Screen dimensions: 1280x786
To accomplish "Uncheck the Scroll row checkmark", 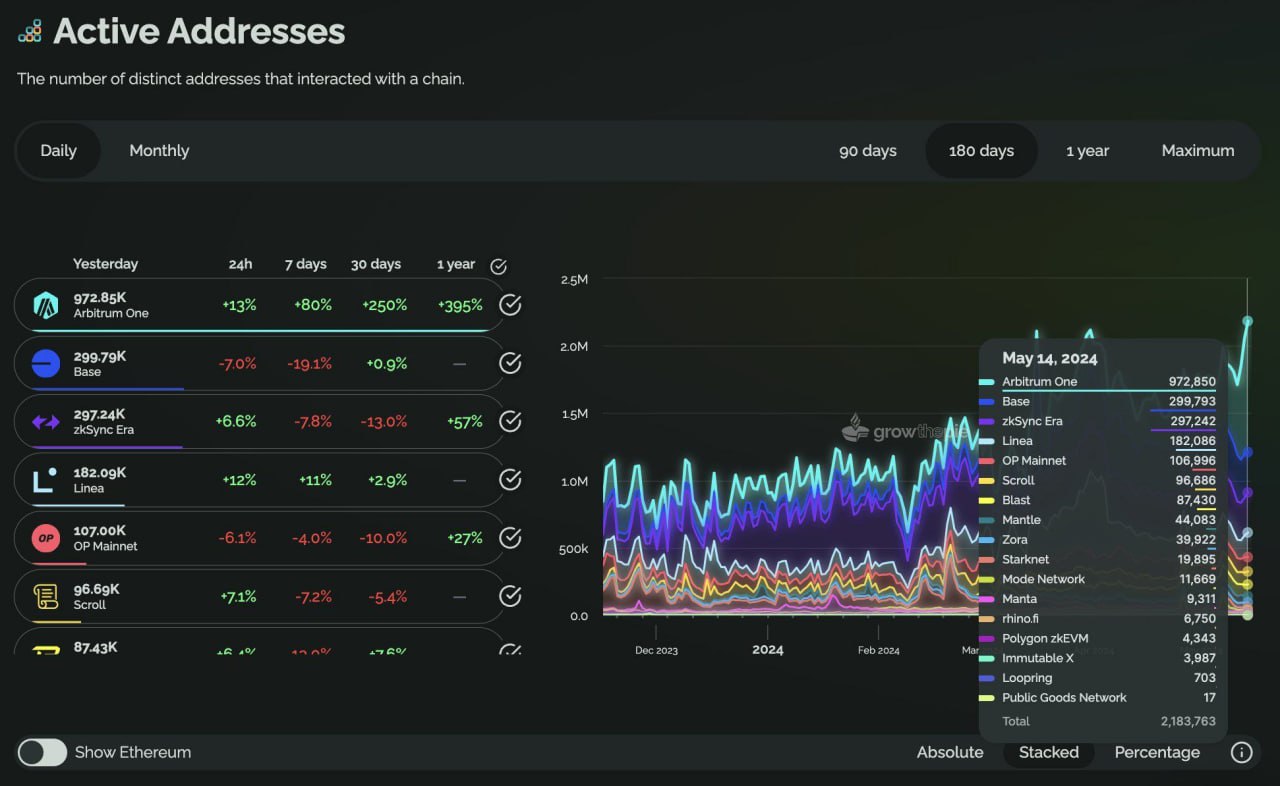I will 510,597.
